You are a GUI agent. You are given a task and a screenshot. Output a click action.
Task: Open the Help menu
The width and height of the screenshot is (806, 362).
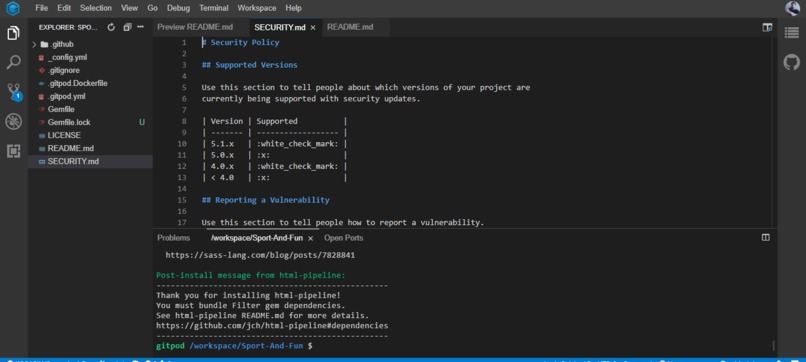294,8
